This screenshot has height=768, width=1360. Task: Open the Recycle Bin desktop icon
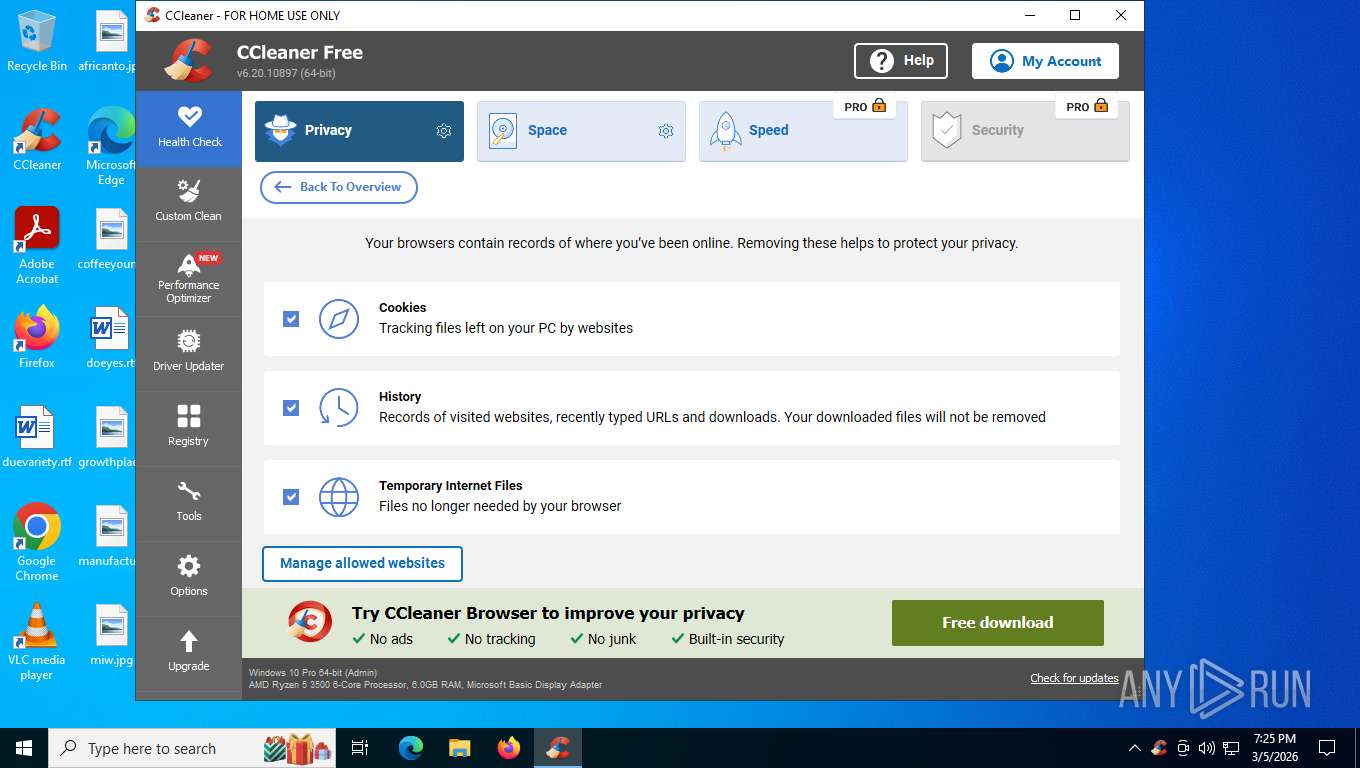point(37,42)
